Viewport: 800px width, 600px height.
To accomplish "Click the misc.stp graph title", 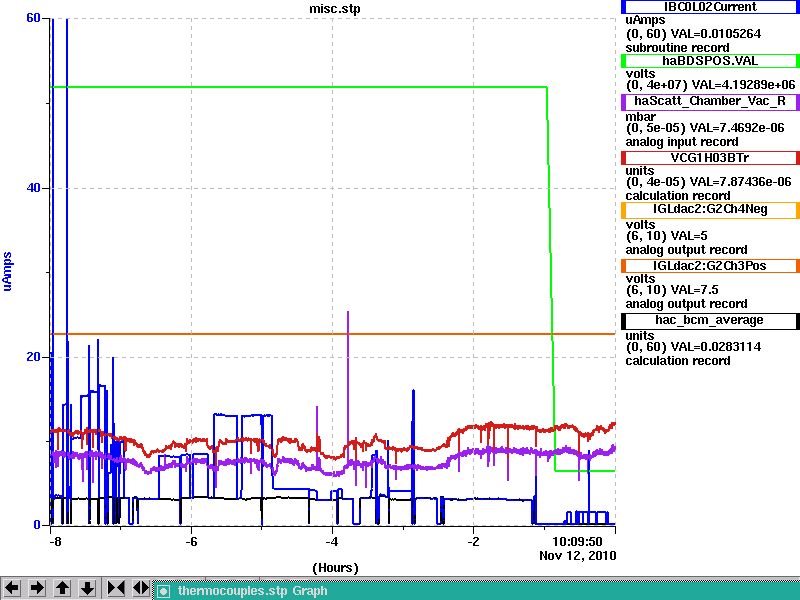I will (x=335, y=9).
